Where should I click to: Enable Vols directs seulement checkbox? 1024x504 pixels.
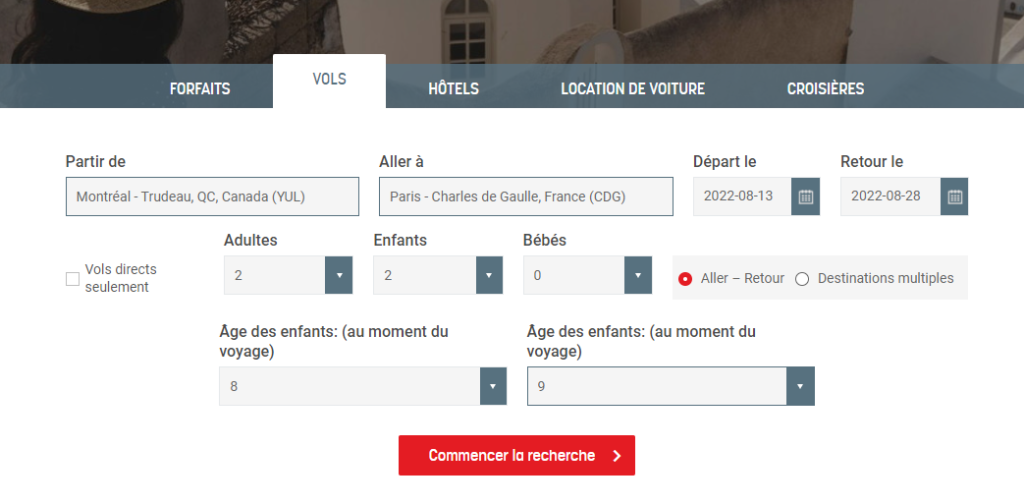pyautogui.click(x=72, y=279)
